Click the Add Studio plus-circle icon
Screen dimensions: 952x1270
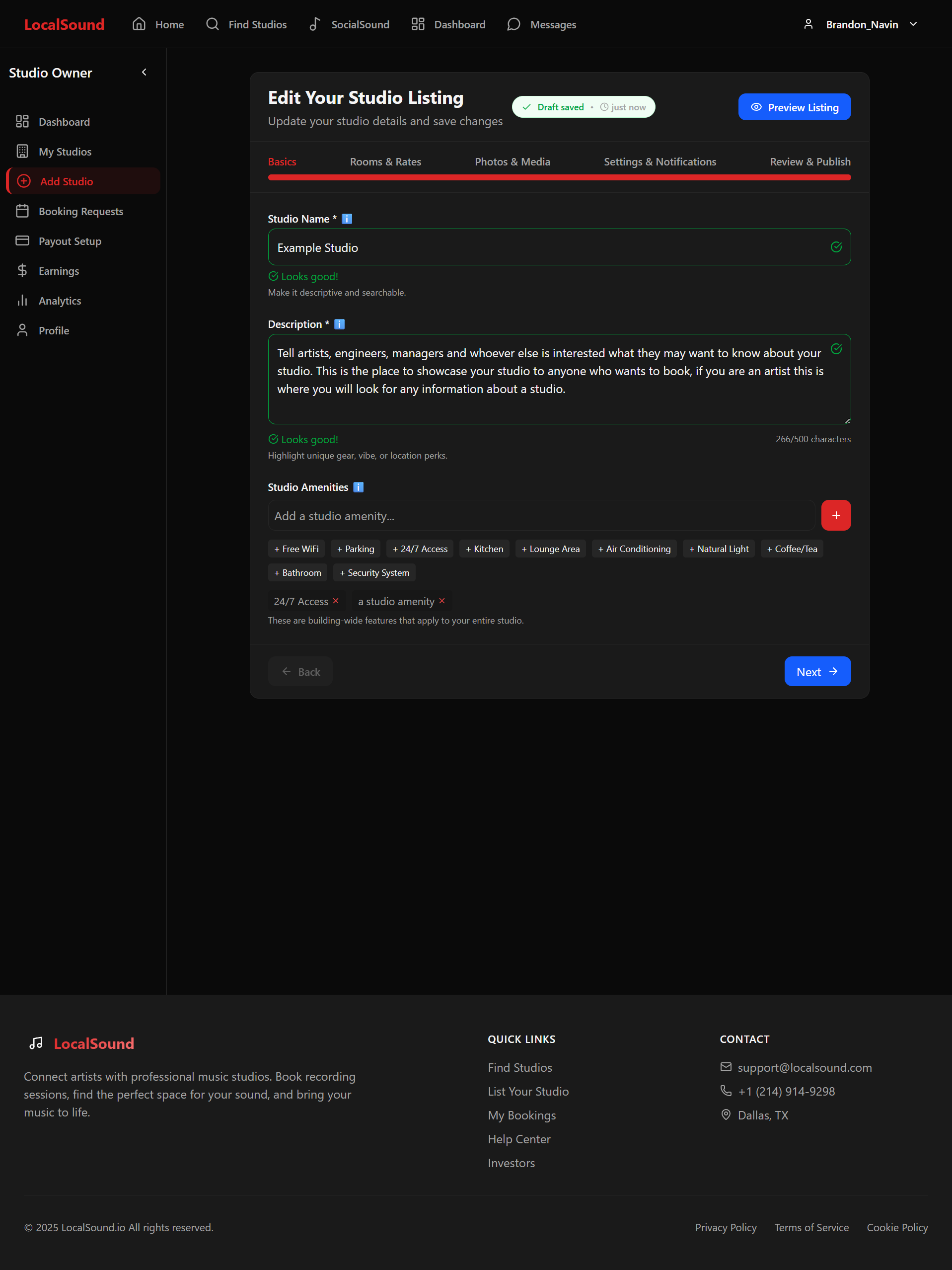pyautogui.click(x=23, y=181)
